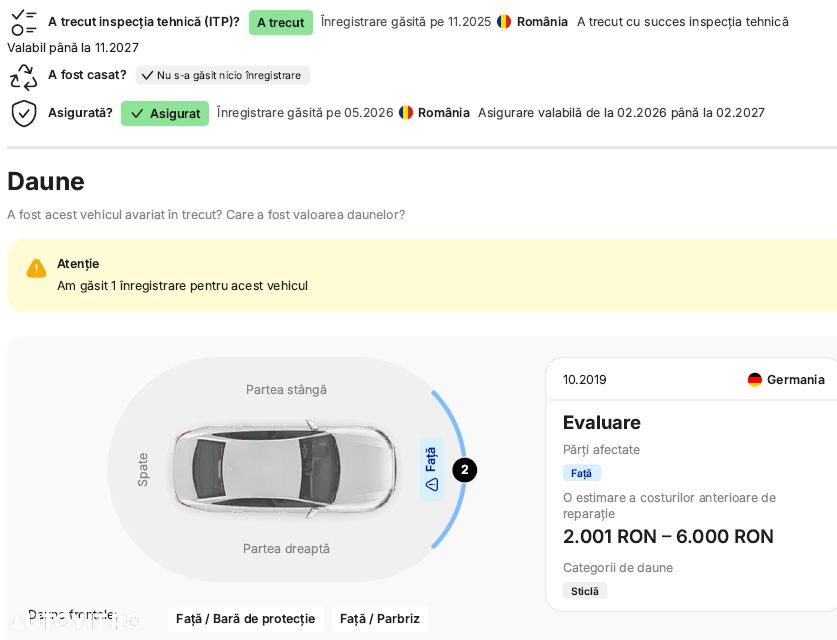Viewport: 837px width, 640px height.
Task: Click the '2.001 RON – 6.000 RON' estimate
Action: click(x=668, y=536)
